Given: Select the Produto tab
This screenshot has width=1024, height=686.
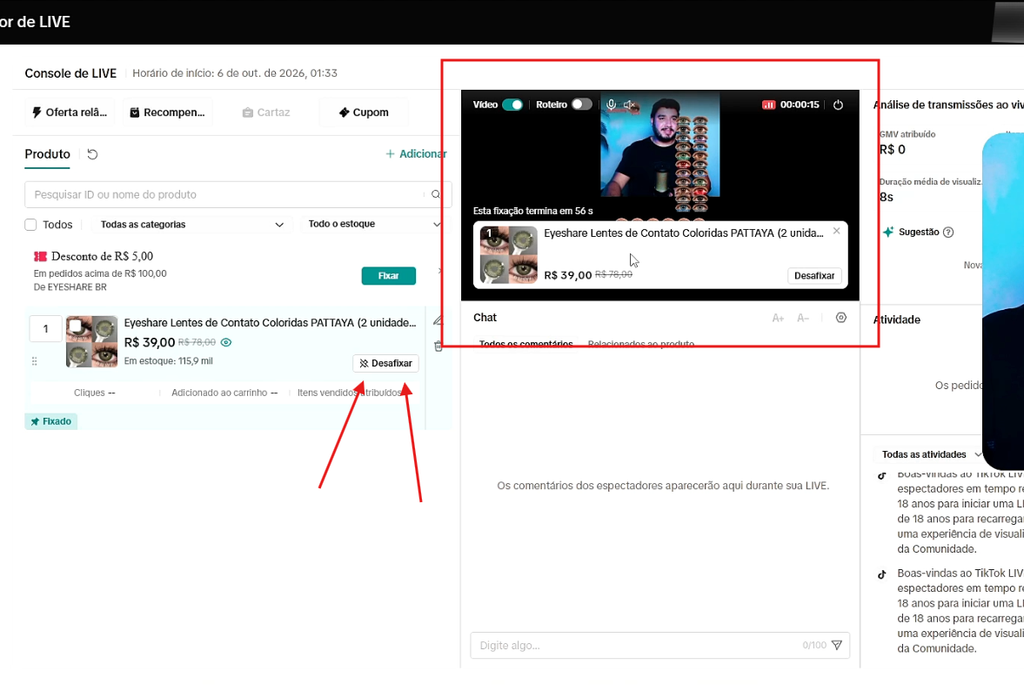Looking at the screenshot, I should tap(47, 154).
